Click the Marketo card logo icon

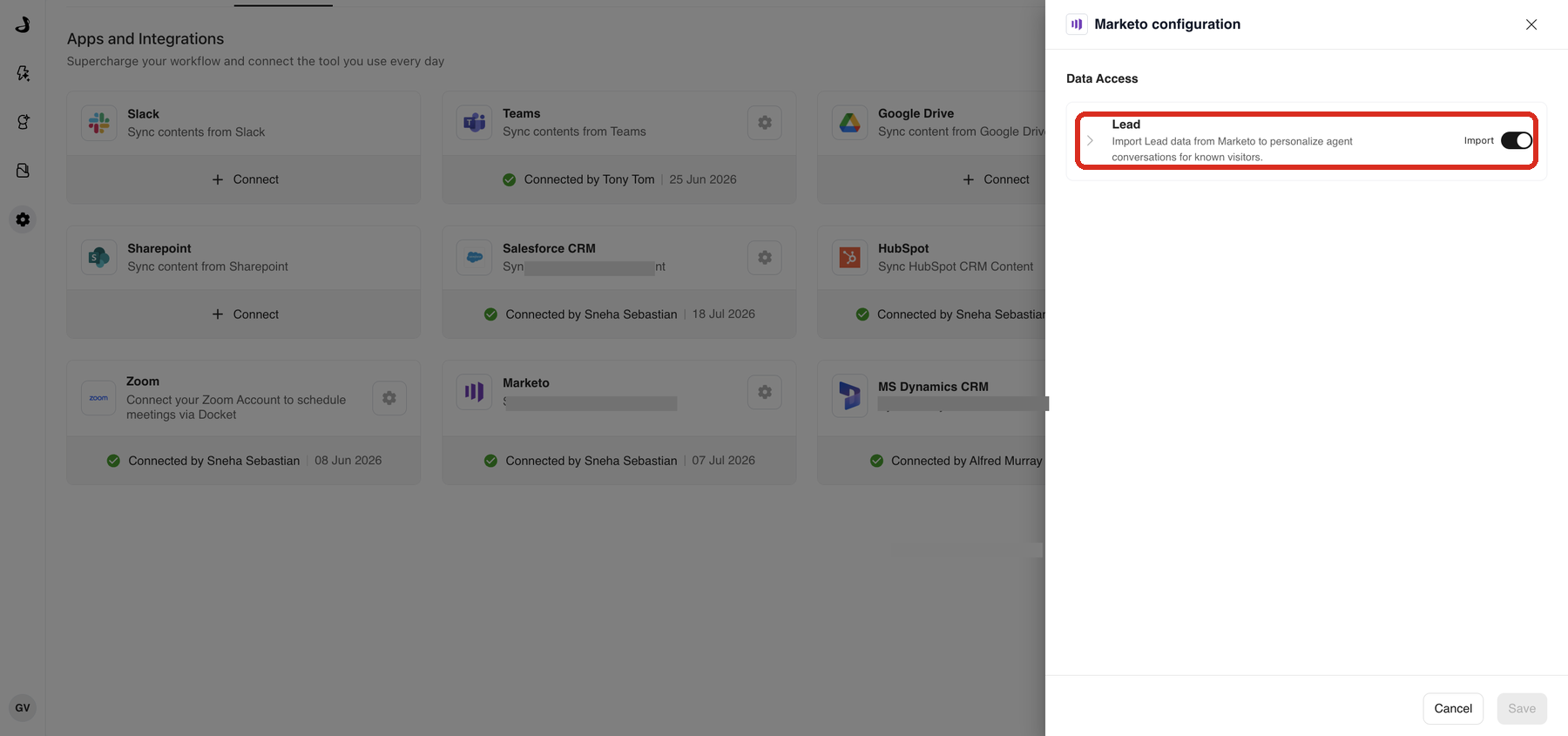[475, 392]
